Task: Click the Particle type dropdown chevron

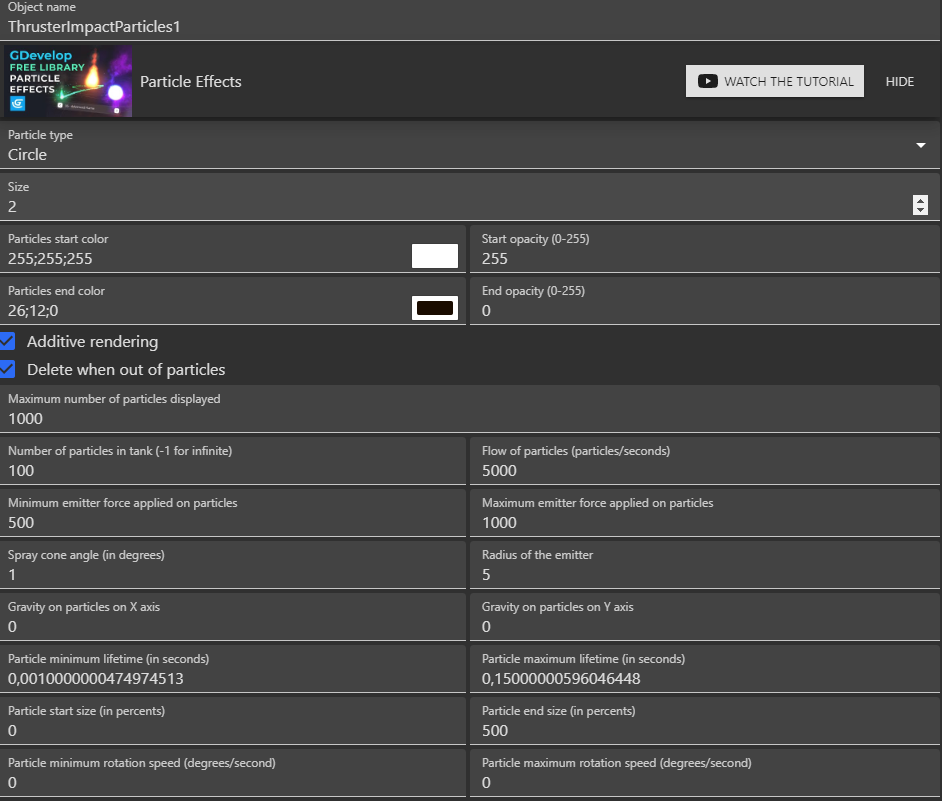Action: (920, 145)
